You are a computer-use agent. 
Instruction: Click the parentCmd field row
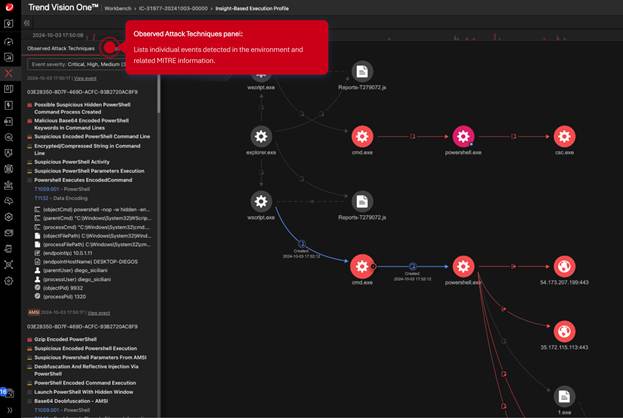[92, 219]
